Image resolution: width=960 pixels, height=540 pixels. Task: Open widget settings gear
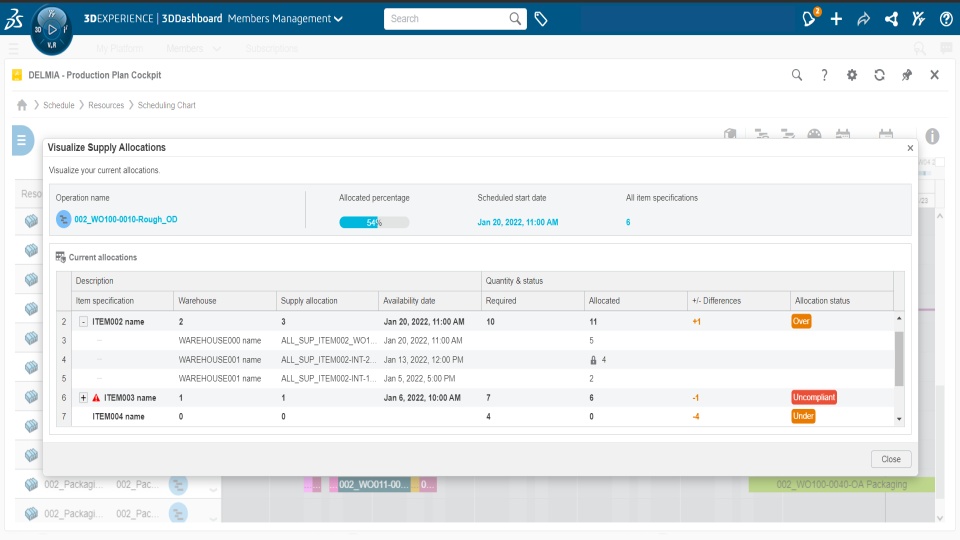point(852,75)
